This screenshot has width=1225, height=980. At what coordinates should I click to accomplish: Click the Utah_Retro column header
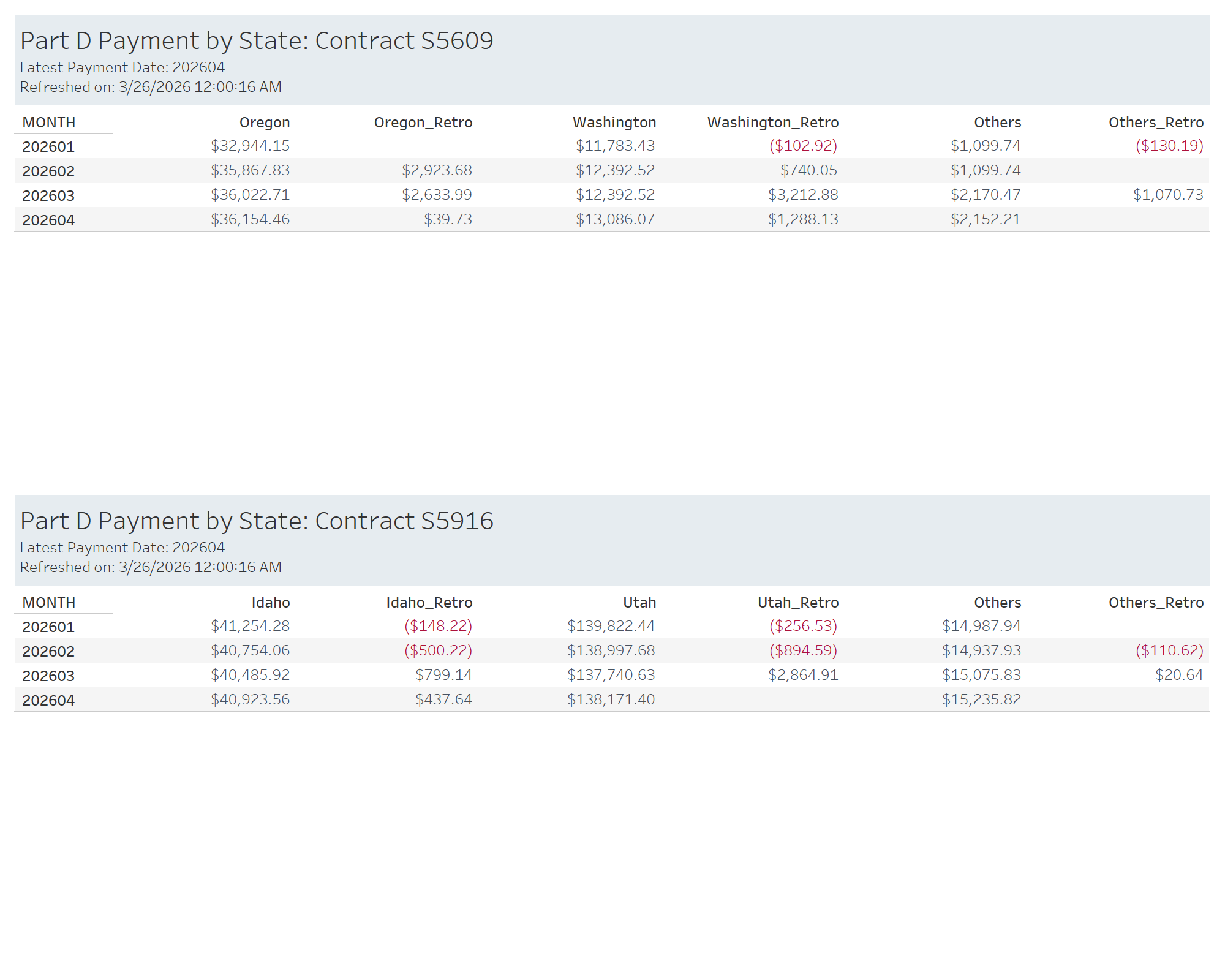click(798, 603)
